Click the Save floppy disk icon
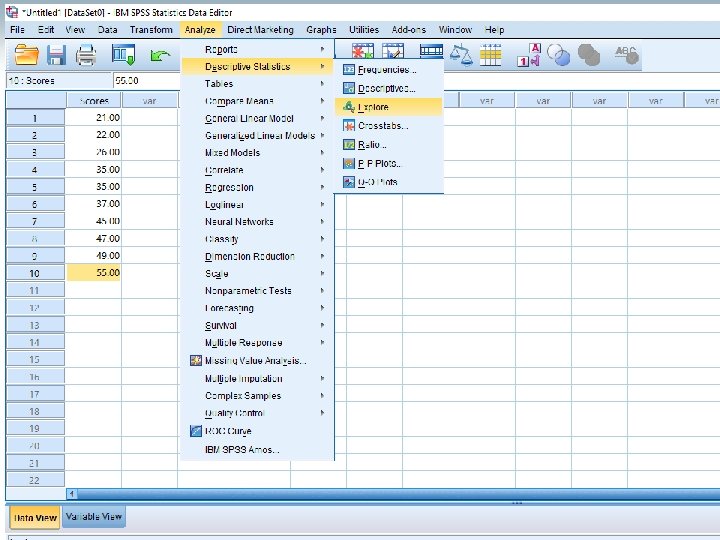The height and width of the screenshot is (540, 720). coord(56,55)
